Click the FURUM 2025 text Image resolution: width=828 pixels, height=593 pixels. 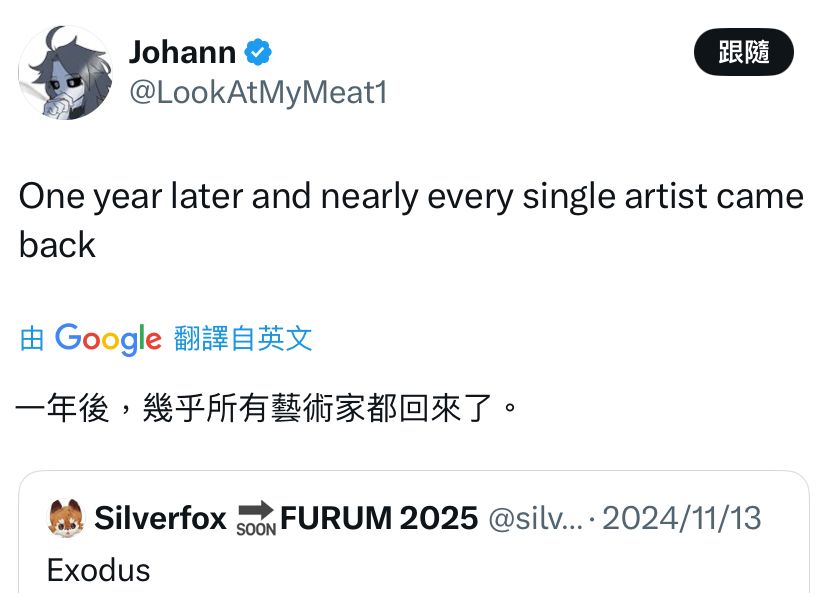379,518
